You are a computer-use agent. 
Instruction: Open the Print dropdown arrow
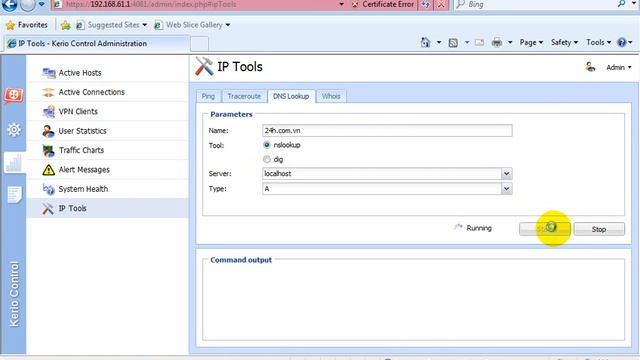(510, 42)
